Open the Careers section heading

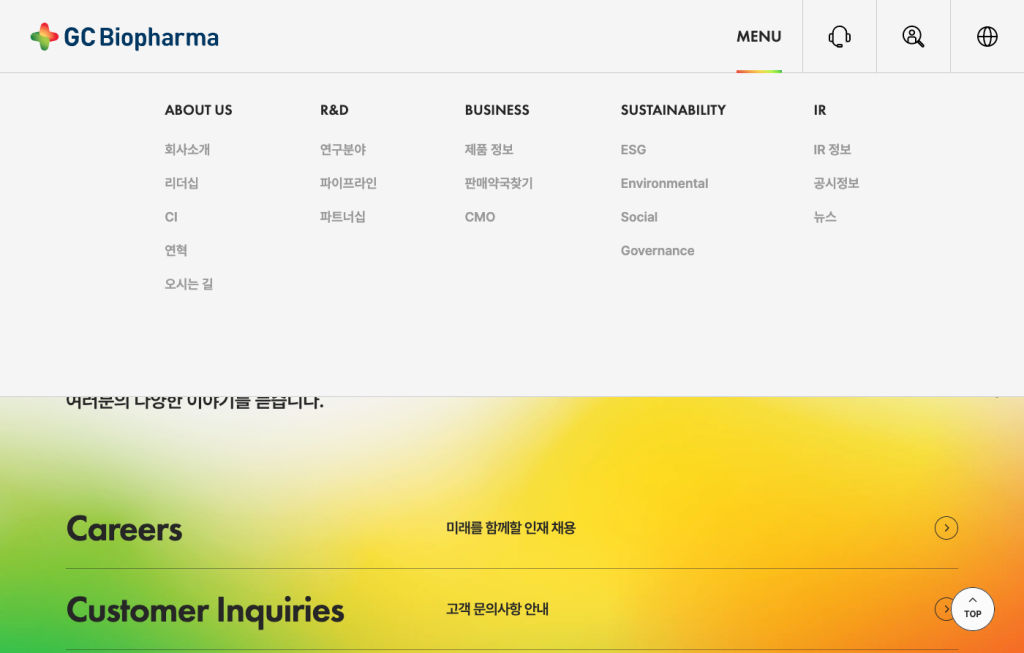(x=124, y=528)
